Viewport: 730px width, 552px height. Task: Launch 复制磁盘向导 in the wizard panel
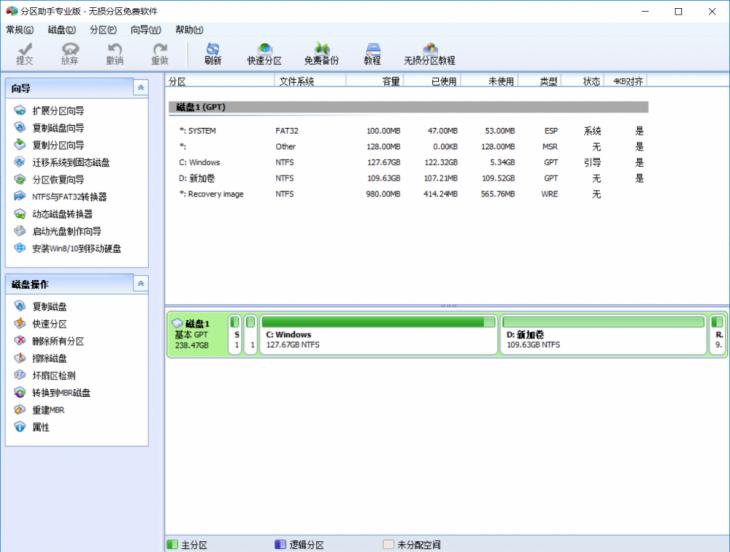tap(49, 128)
